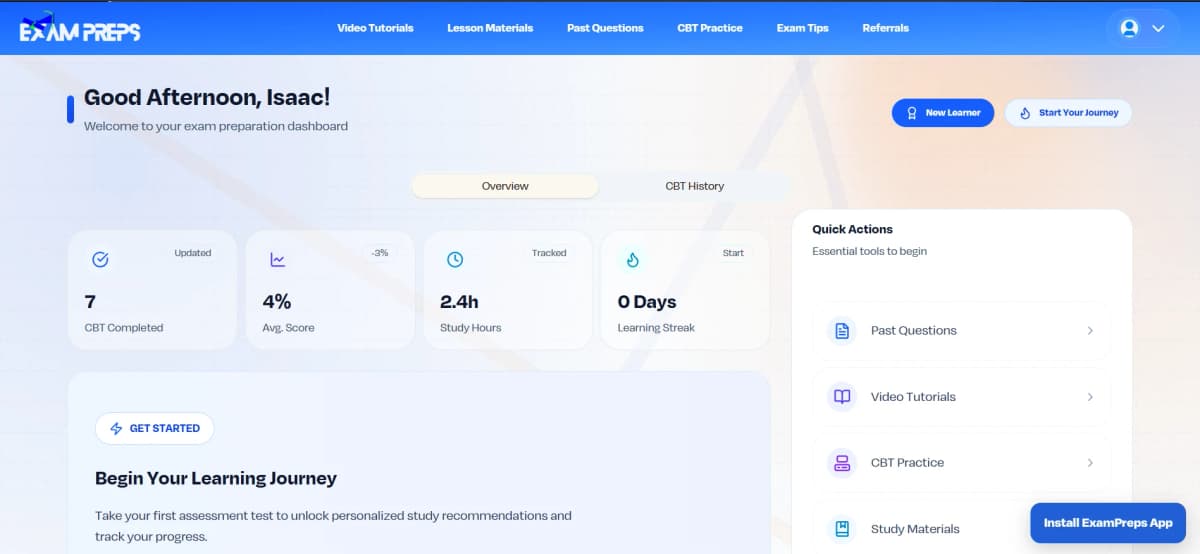Click the flame icon on Learning Streak card
This screenshot has width=1200, height=554.
pyautogui.click(x=633, y=260)
